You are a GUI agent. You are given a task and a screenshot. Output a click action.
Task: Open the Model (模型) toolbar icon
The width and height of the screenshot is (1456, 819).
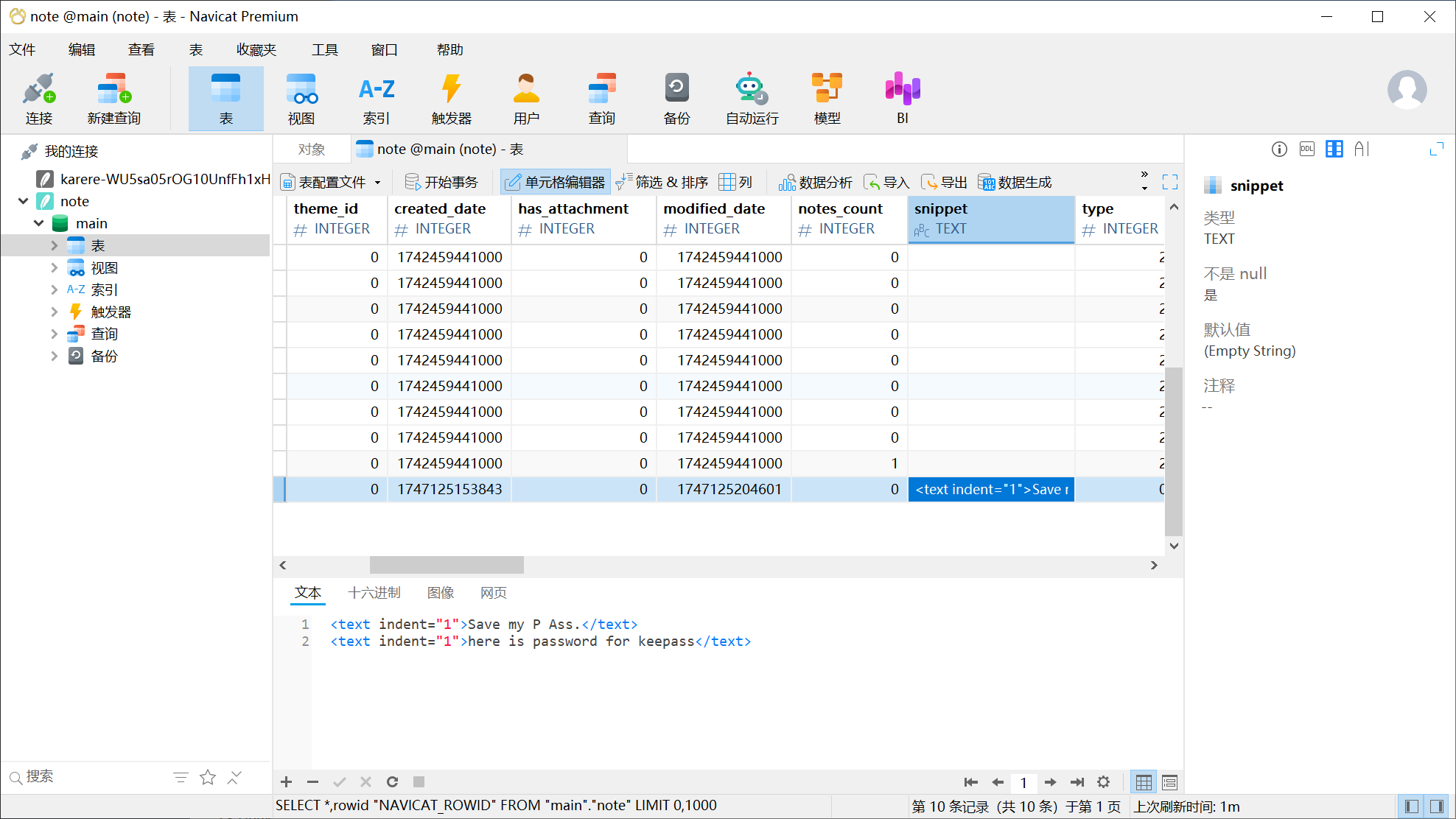pos(827,98)
